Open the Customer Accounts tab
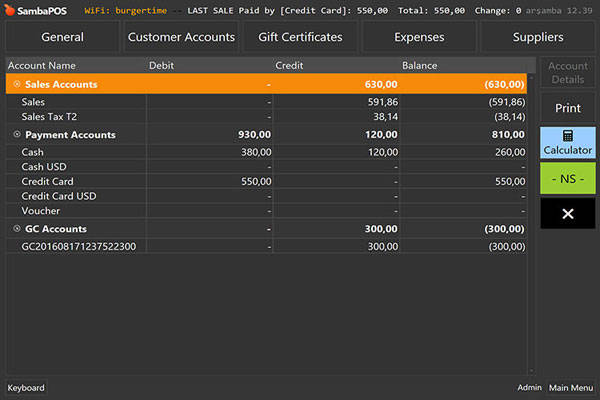This screenshot has width=600, height=400. (181, 37)
